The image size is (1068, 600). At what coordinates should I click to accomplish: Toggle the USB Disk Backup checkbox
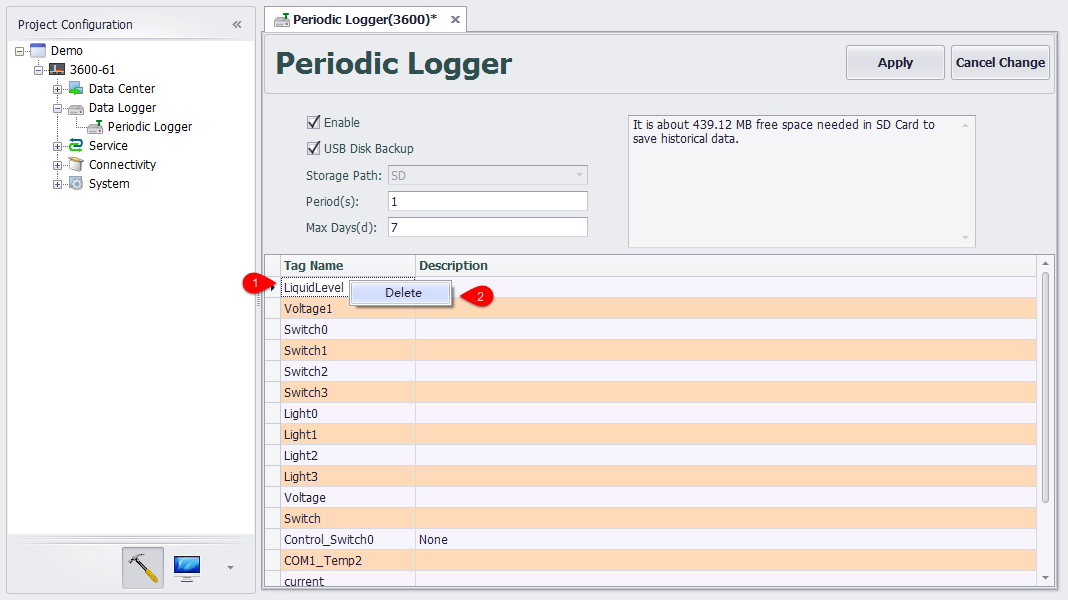point(313,149)
